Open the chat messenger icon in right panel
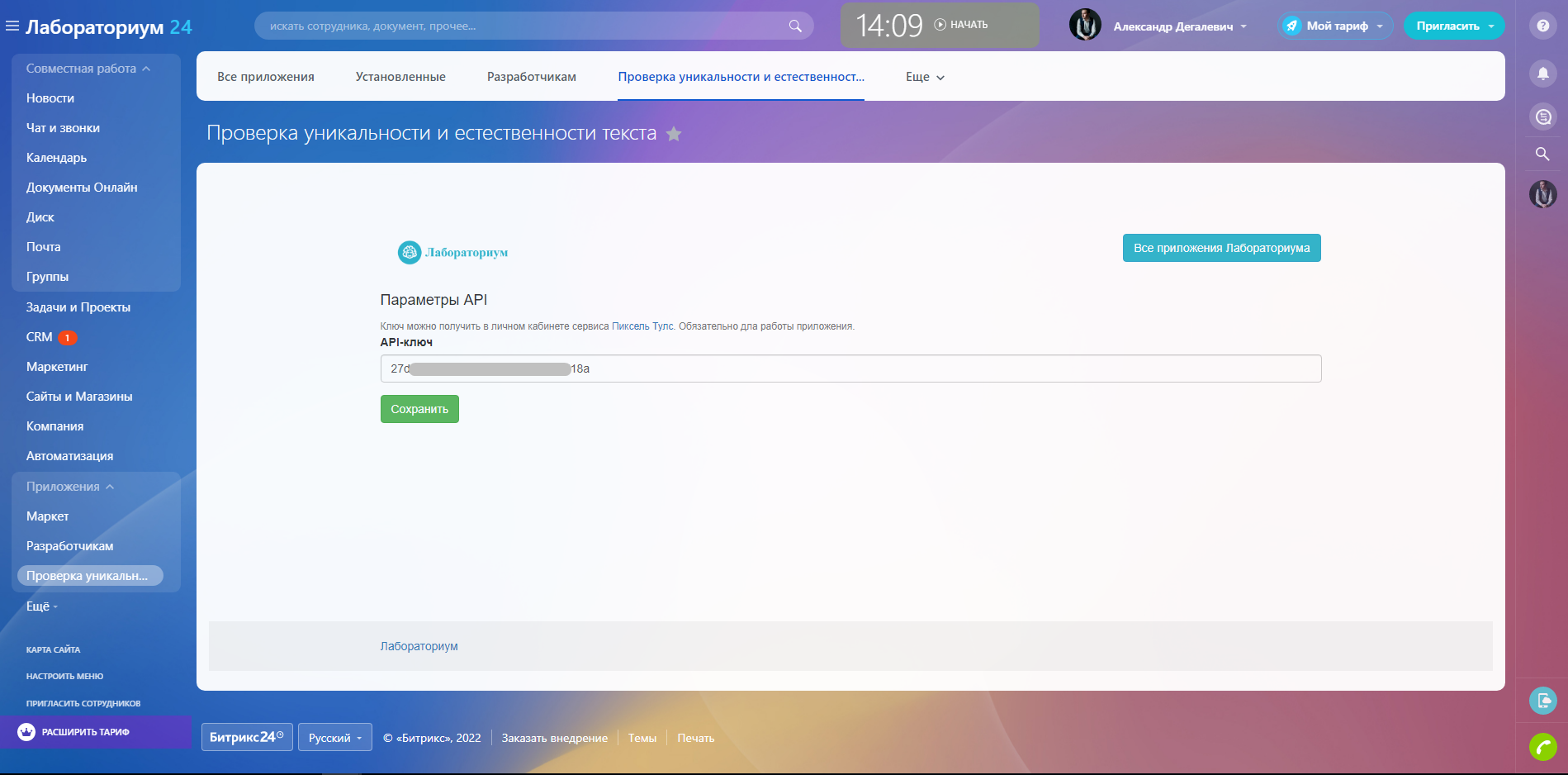The width and height of the screenshot is (1568, 775). pos(1542,116)
